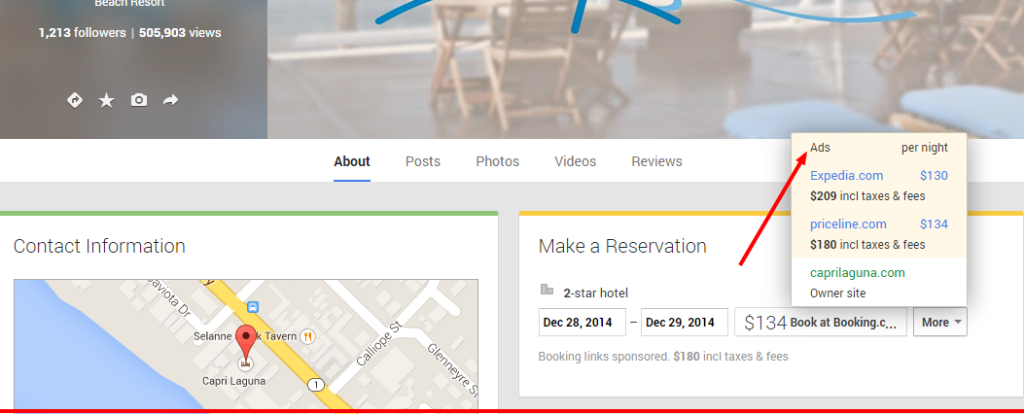The image size is (1024, 414).
Task: Open the Videos tab
Action: pos(575,161)
